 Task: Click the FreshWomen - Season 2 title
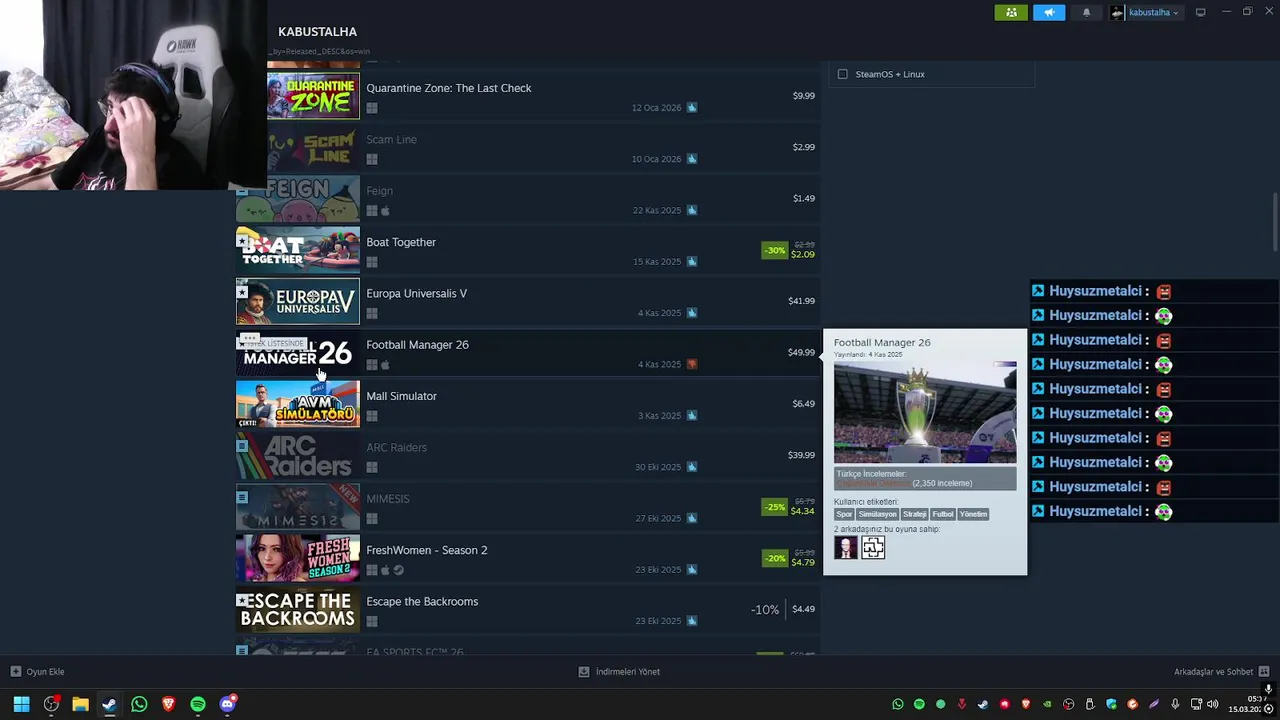pos(427,550)
